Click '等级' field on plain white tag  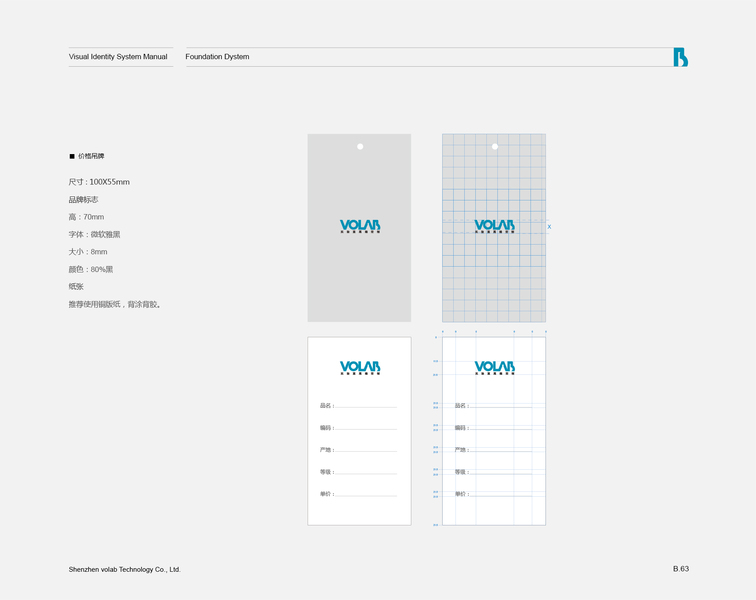click(358, 472)
